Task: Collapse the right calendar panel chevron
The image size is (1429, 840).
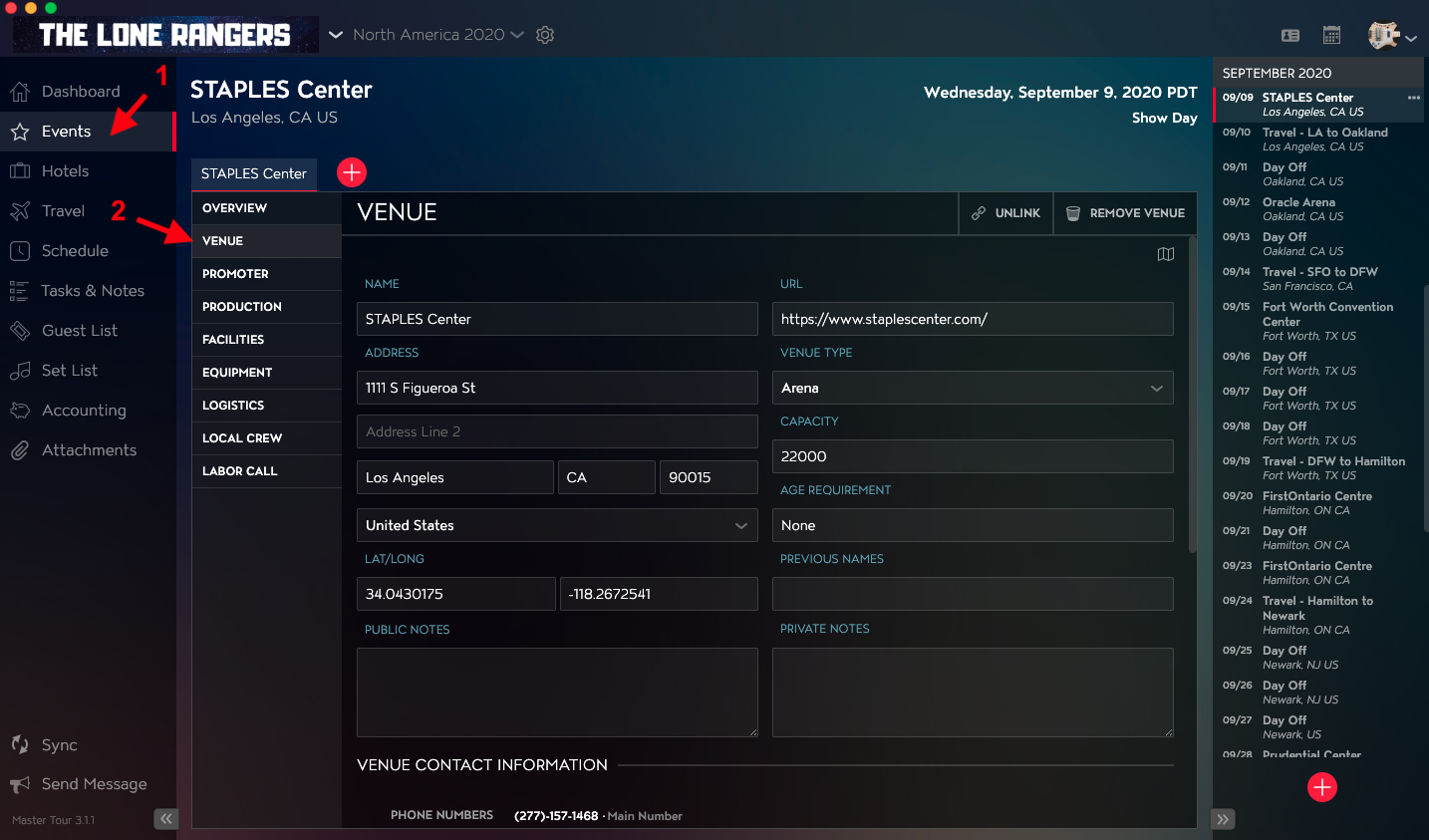Action: click(x=1224, y=819)
